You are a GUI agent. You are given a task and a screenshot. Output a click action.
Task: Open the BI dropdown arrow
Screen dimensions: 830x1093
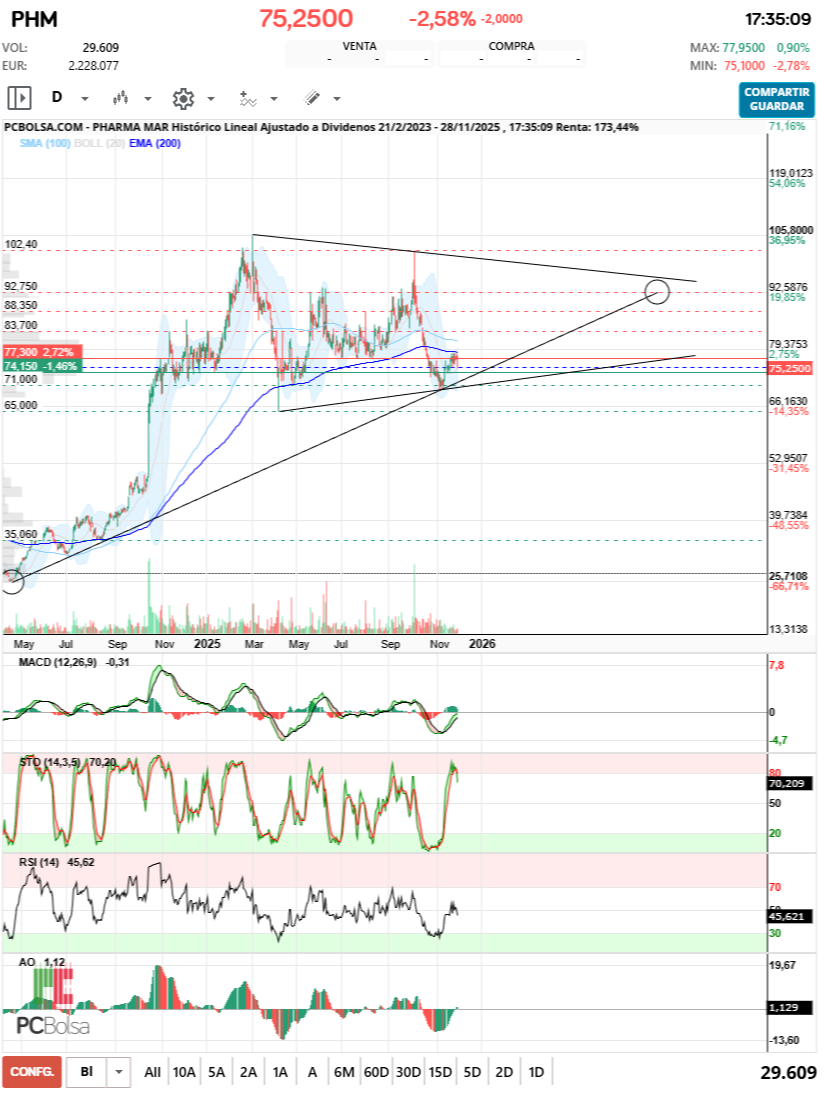pyautogui.click(x=120, y=1072)
